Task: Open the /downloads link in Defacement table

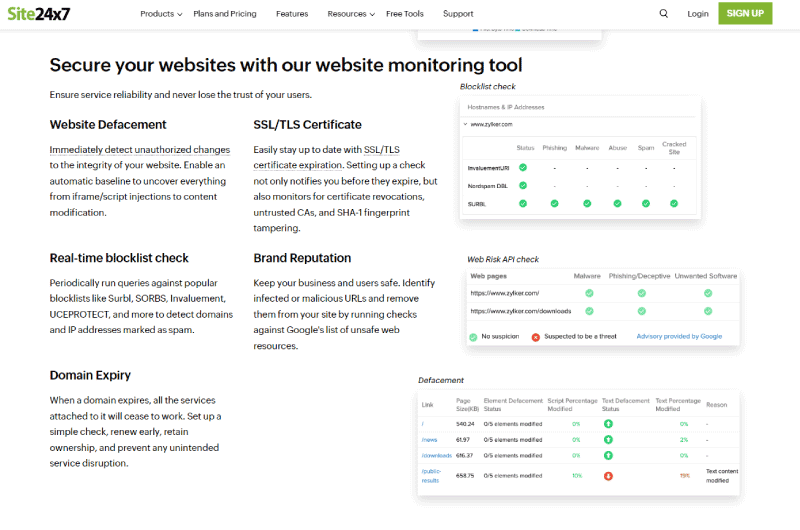Action: [437, 456]
